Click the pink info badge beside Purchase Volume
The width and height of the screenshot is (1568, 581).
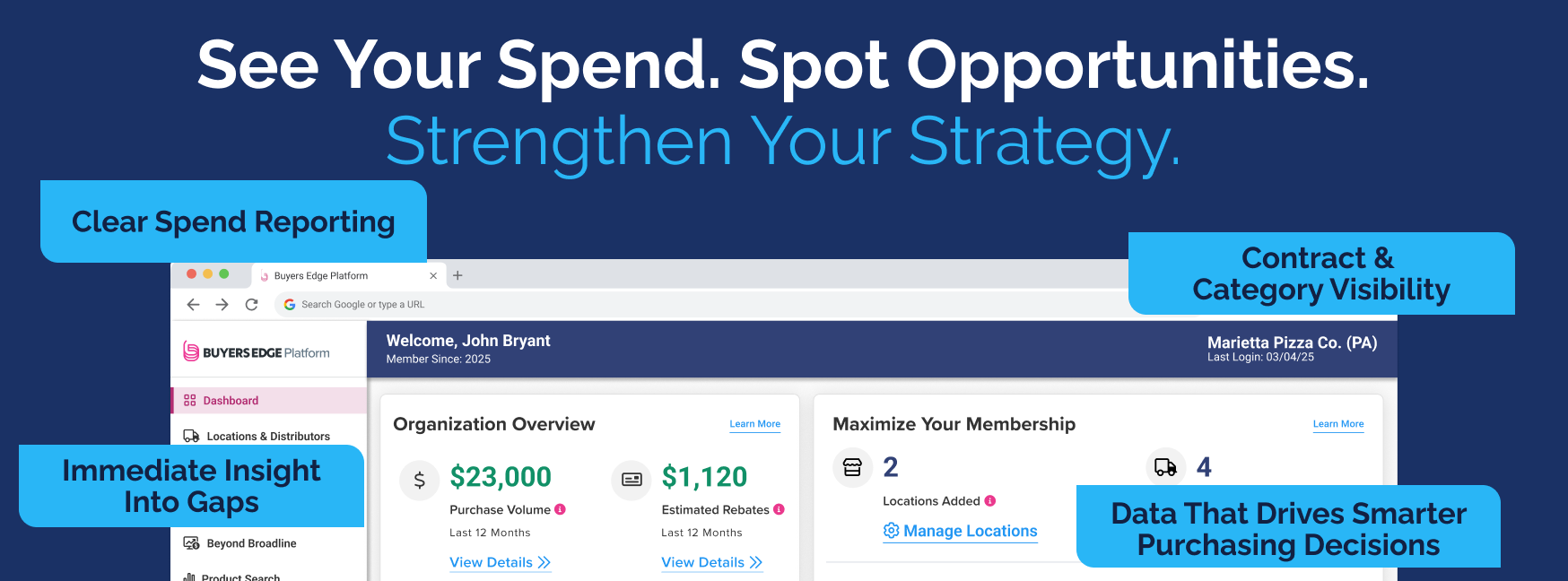pyautogui.click(x=561, y=509)
